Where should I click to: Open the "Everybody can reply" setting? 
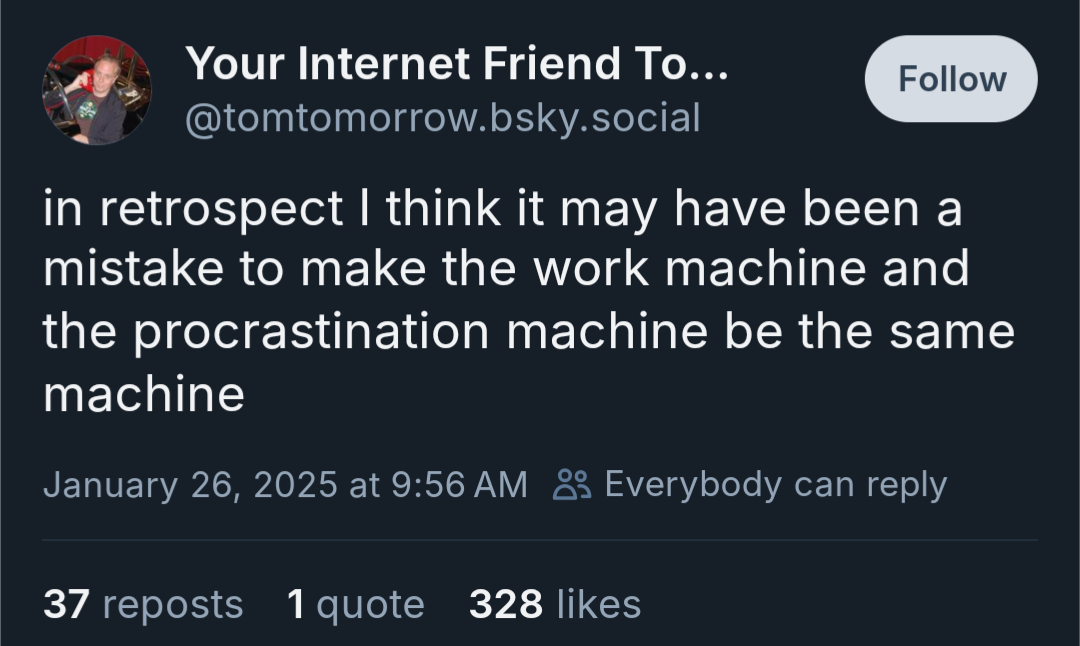(775, 485)
